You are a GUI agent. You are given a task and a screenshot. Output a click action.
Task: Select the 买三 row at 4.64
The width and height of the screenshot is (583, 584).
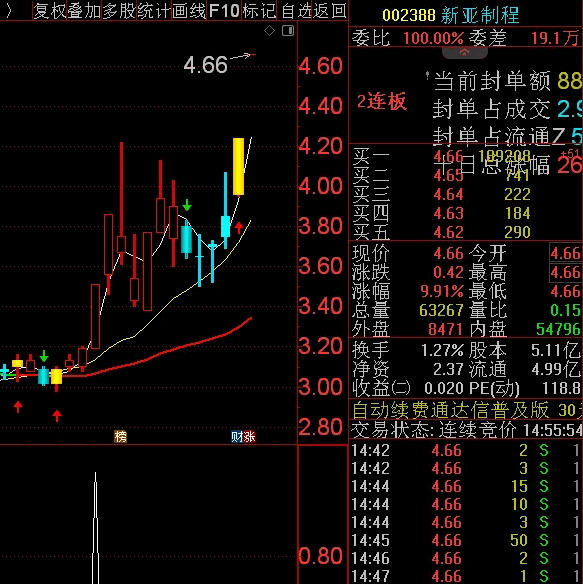tap(465, 194)
